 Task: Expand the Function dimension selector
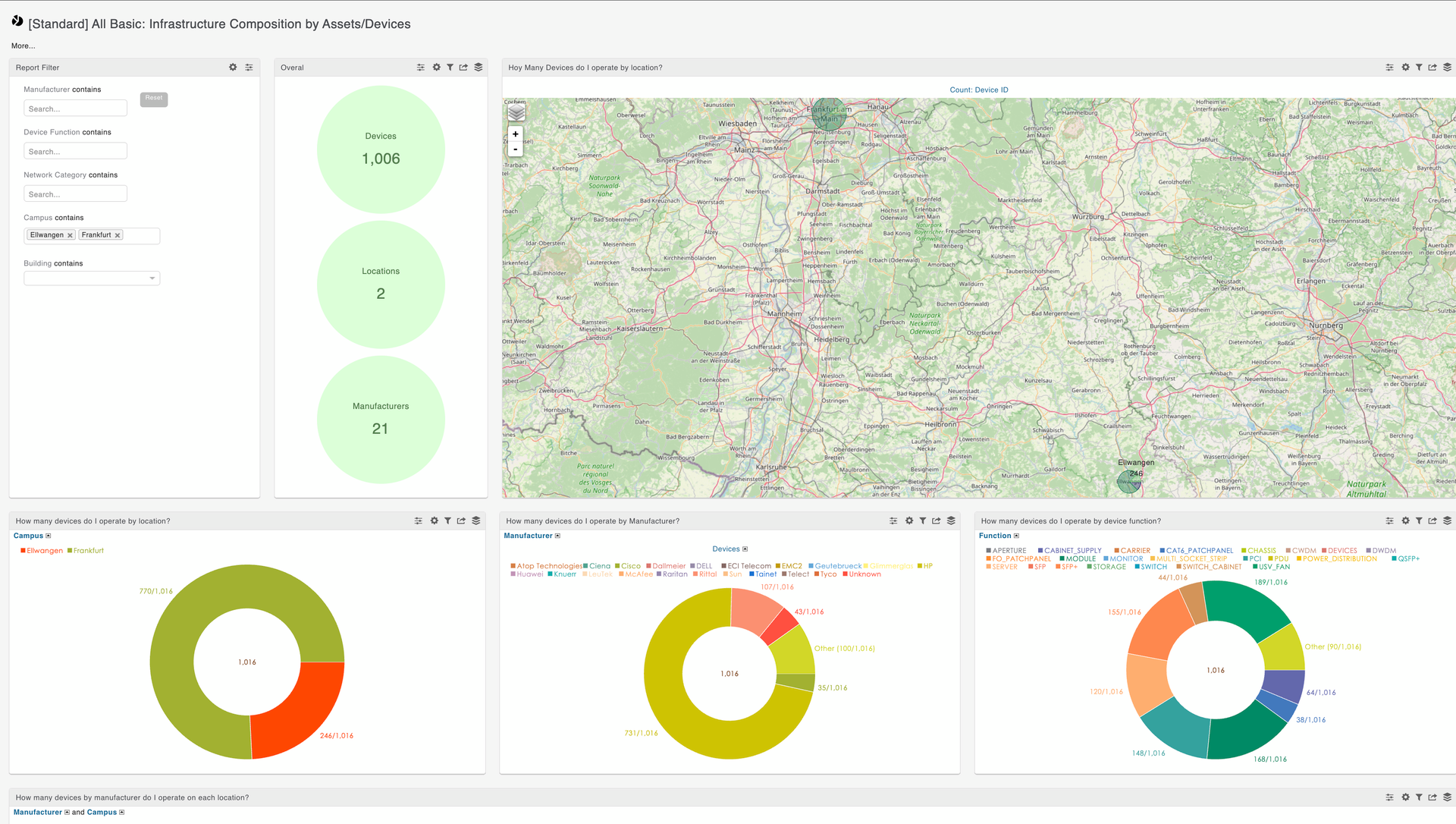[x=1016, y=536]
